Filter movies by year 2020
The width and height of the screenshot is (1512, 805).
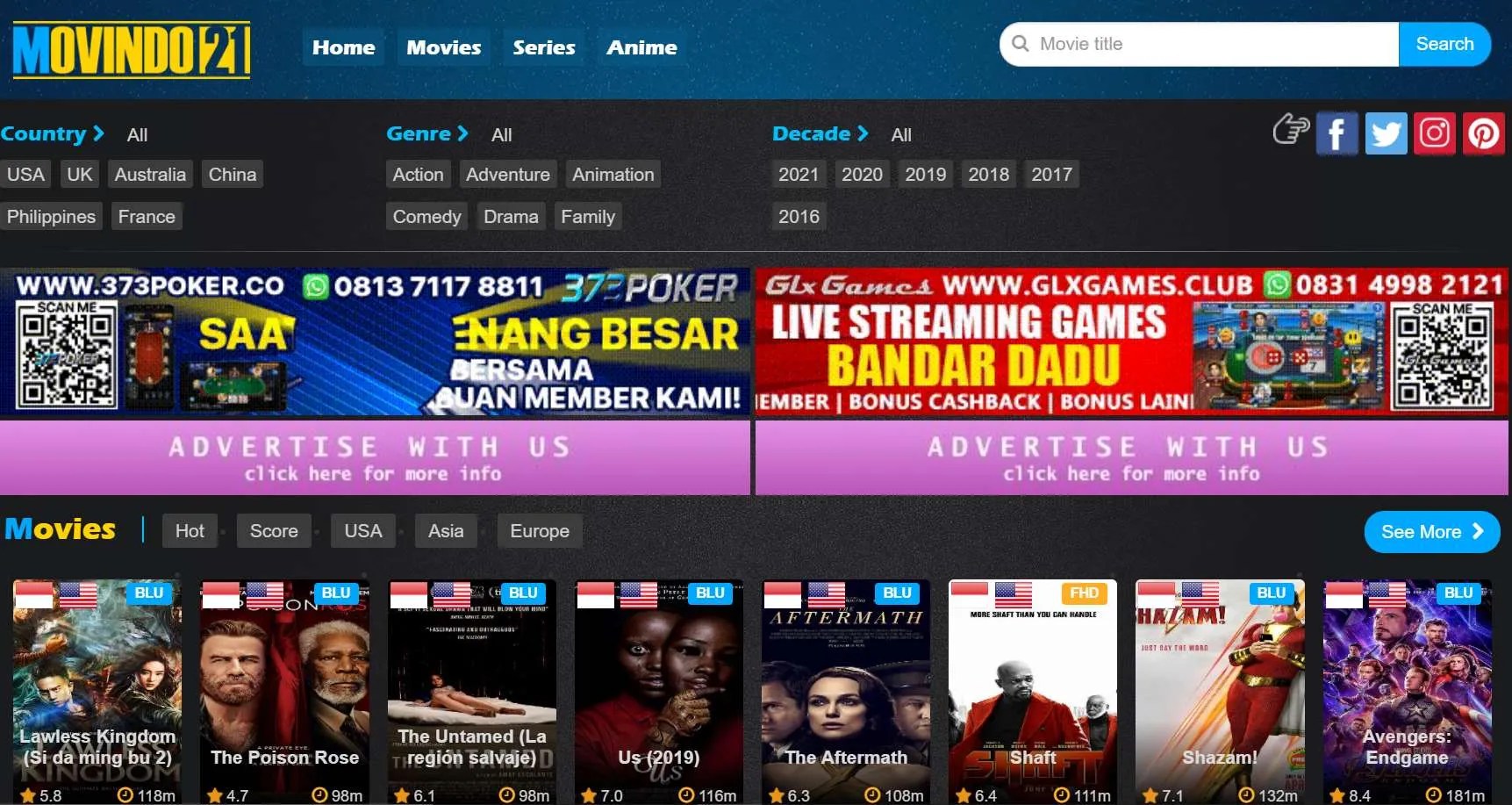tap(862, 175)
